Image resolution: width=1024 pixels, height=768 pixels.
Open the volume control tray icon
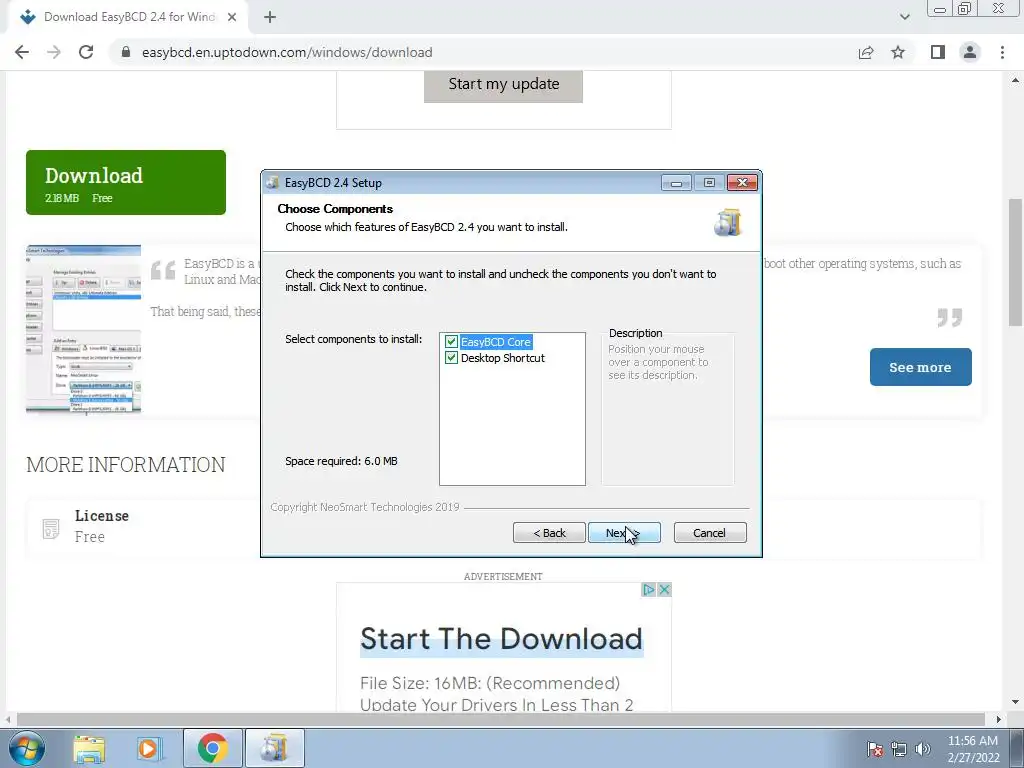923,749
